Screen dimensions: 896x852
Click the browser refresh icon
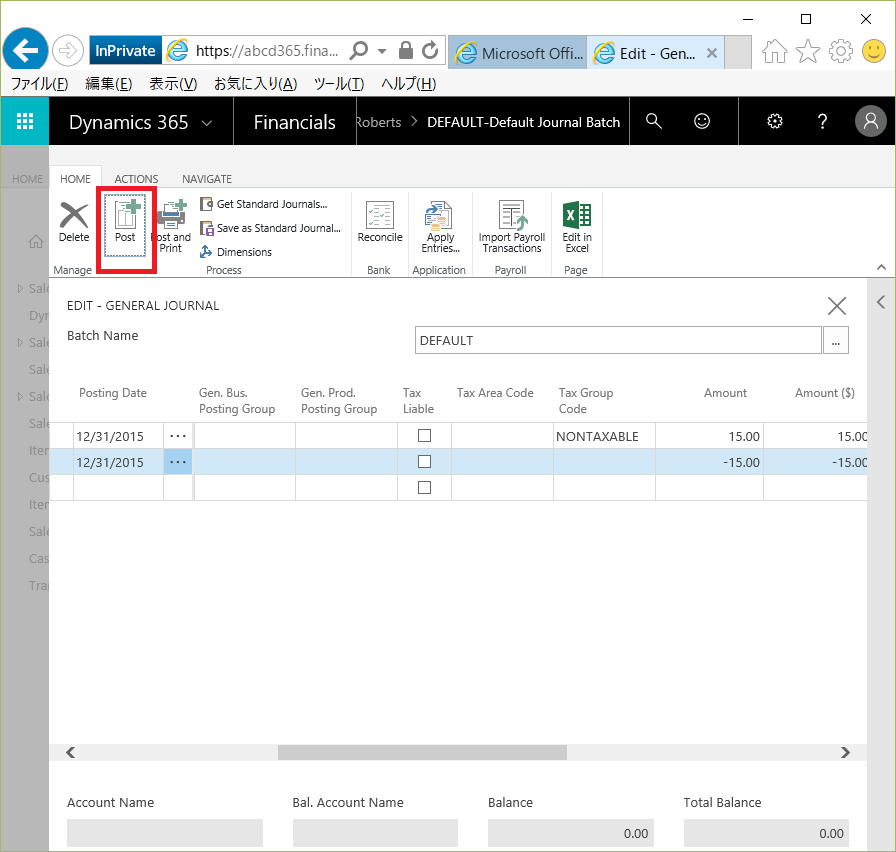point(430,50)
